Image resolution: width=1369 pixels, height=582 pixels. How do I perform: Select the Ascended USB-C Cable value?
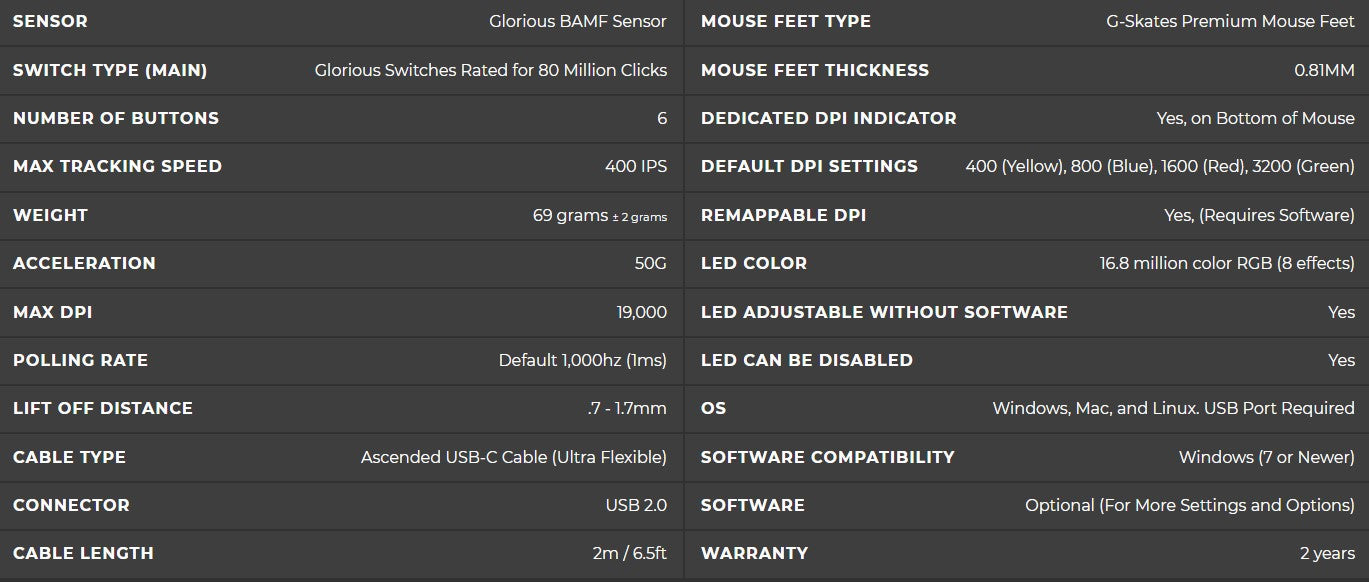click(x=513, y=457)
